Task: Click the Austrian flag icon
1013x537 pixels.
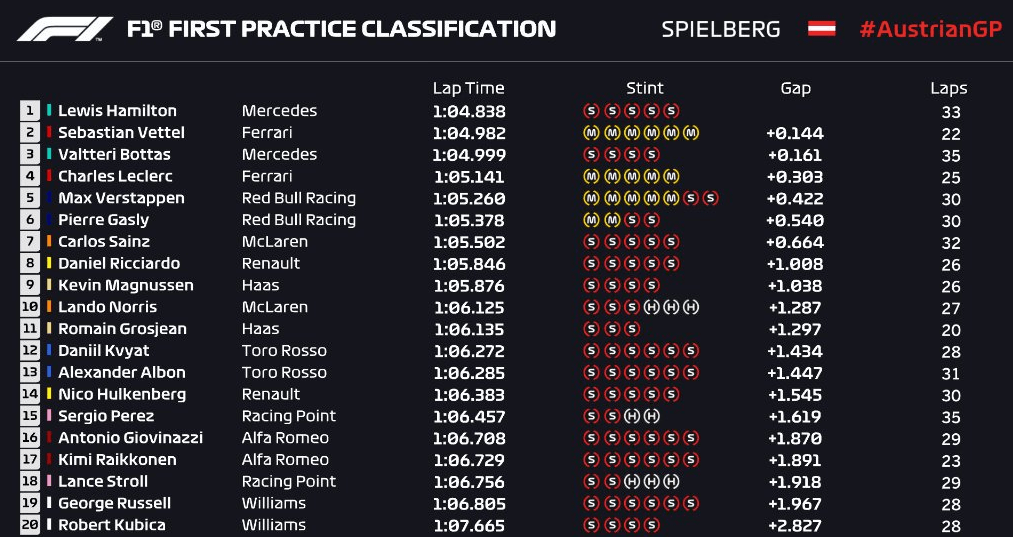Action: (x=821, y=29)
